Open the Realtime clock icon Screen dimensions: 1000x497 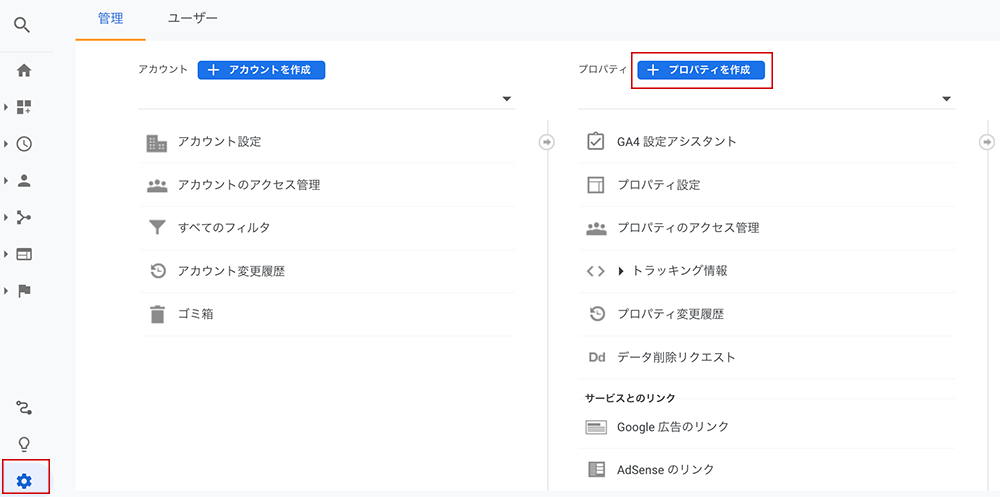pyautogui.click(x=24, y=144)
